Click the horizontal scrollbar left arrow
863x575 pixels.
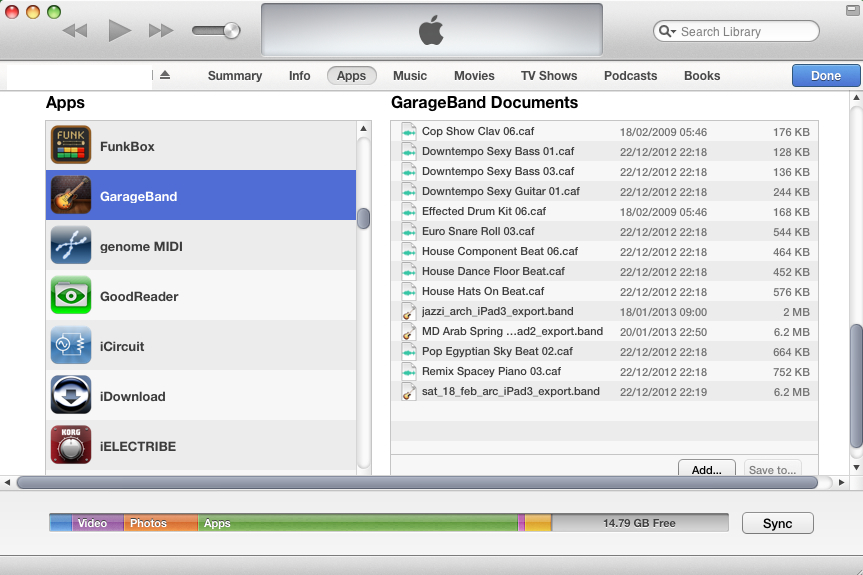pyautogui.click(x=7, y=483)
